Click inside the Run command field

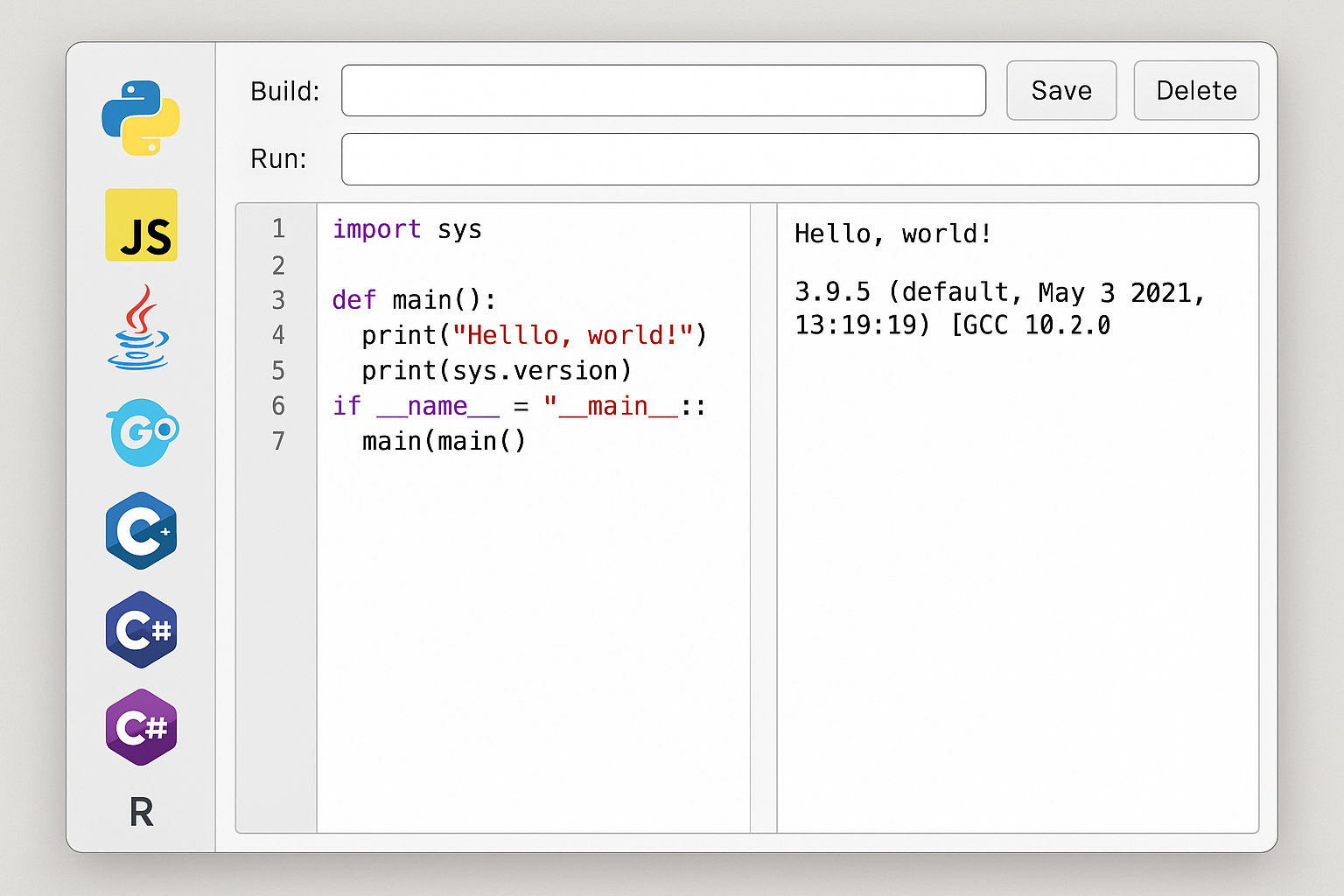(x=799, y=158)
